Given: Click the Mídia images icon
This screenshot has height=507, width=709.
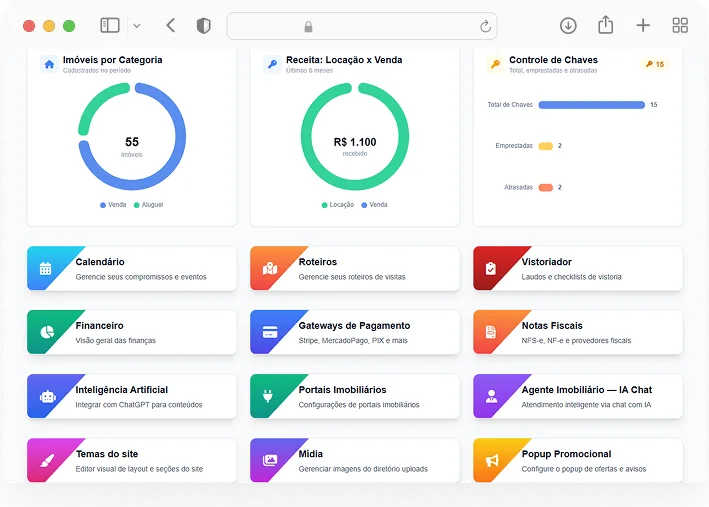Looking at the screenshot, I should 270,460.
